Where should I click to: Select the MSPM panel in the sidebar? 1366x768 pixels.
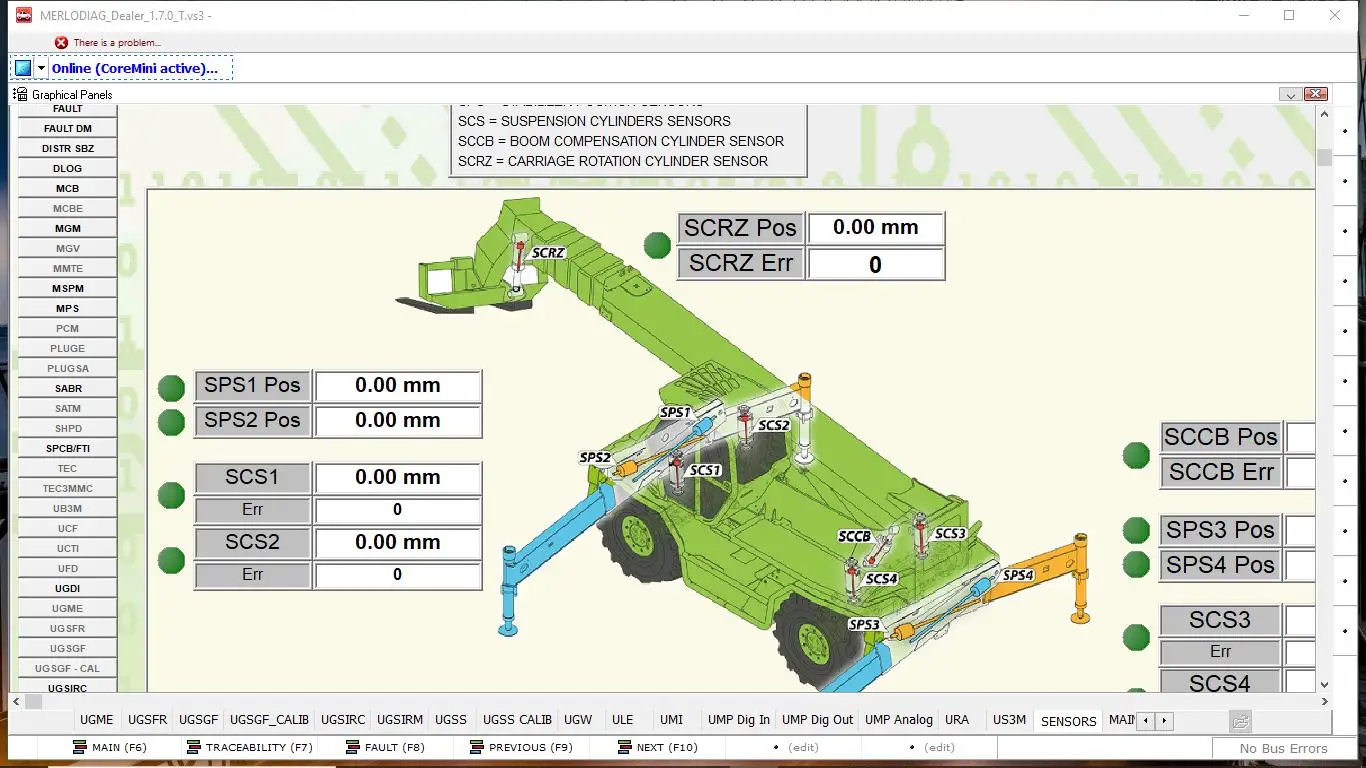67,288
